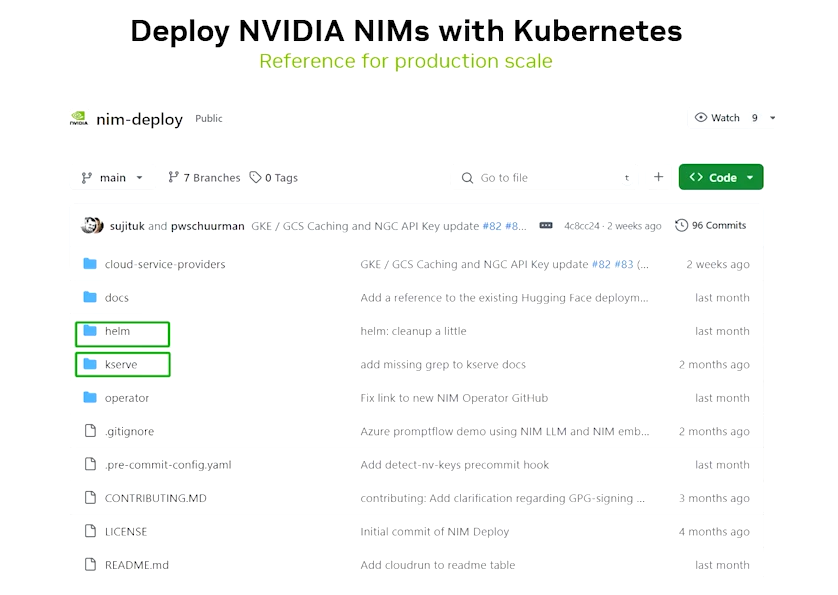Click file icon beside .pre-commit-config.yaml
This screenshot has height=595, width=838.
pyautogui.click(x=90, y=464)
